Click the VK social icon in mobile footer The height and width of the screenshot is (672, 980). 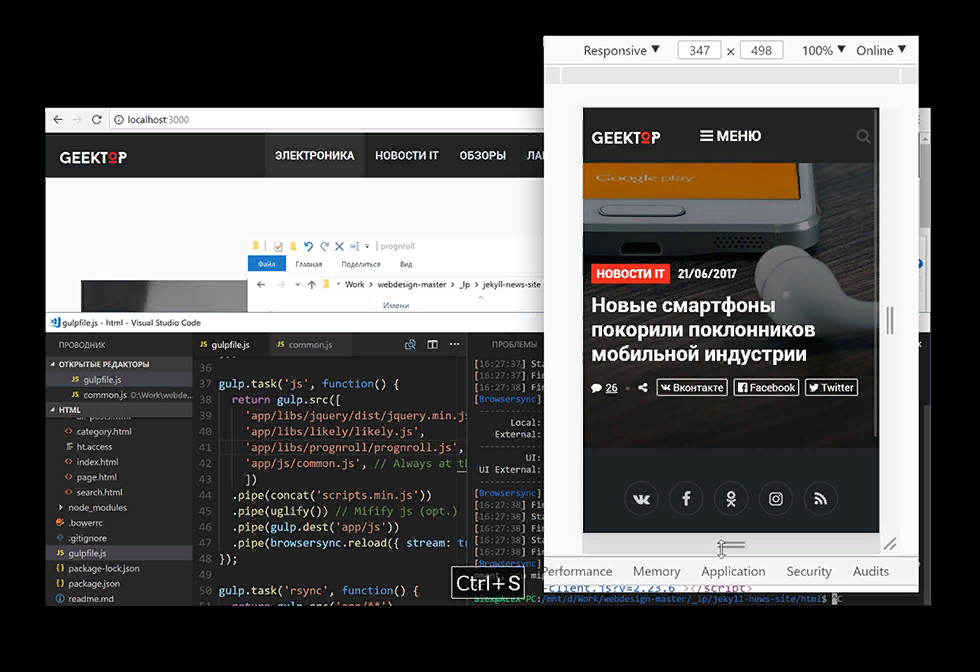click(x=640, y=499)
